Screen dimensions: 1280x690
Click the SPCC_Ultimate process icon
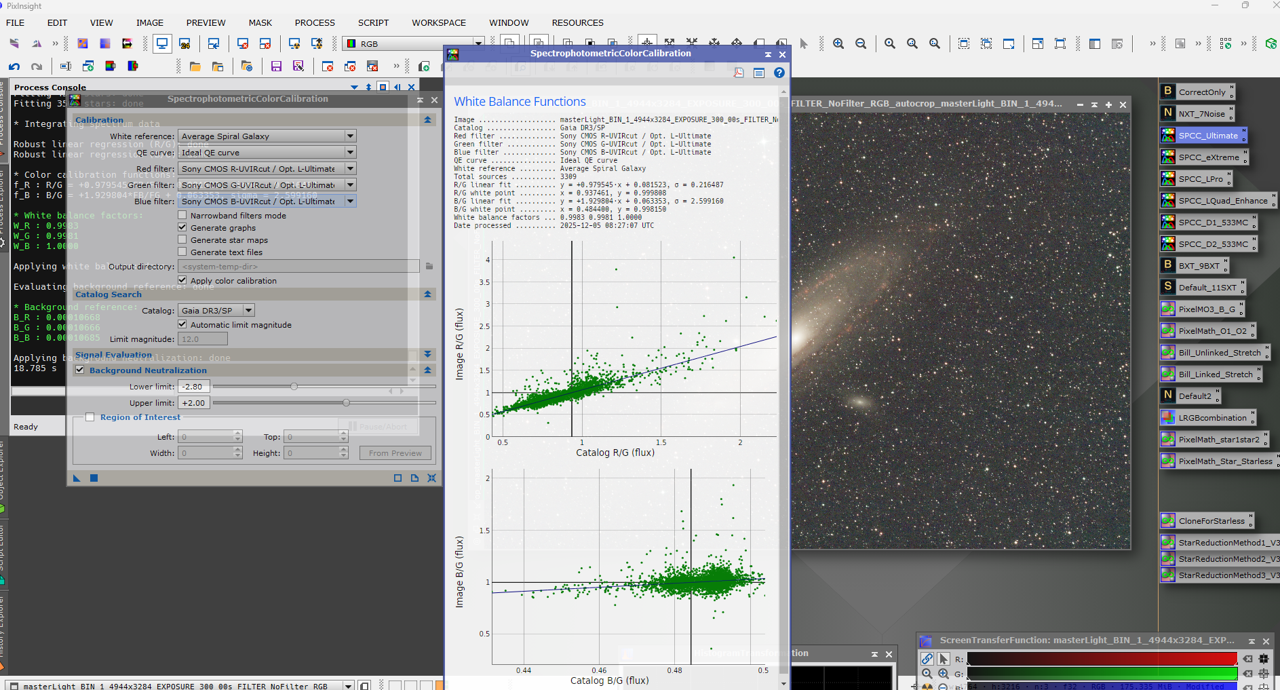click(1207, 135)
